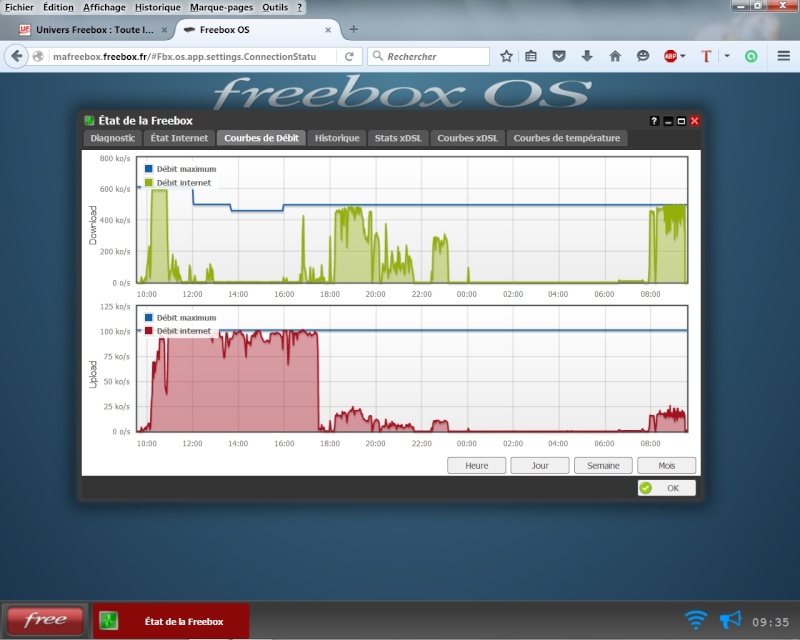The image size is (800, 640).
Task: Click the 09:35 clock
Action: [x=770, y=622]
